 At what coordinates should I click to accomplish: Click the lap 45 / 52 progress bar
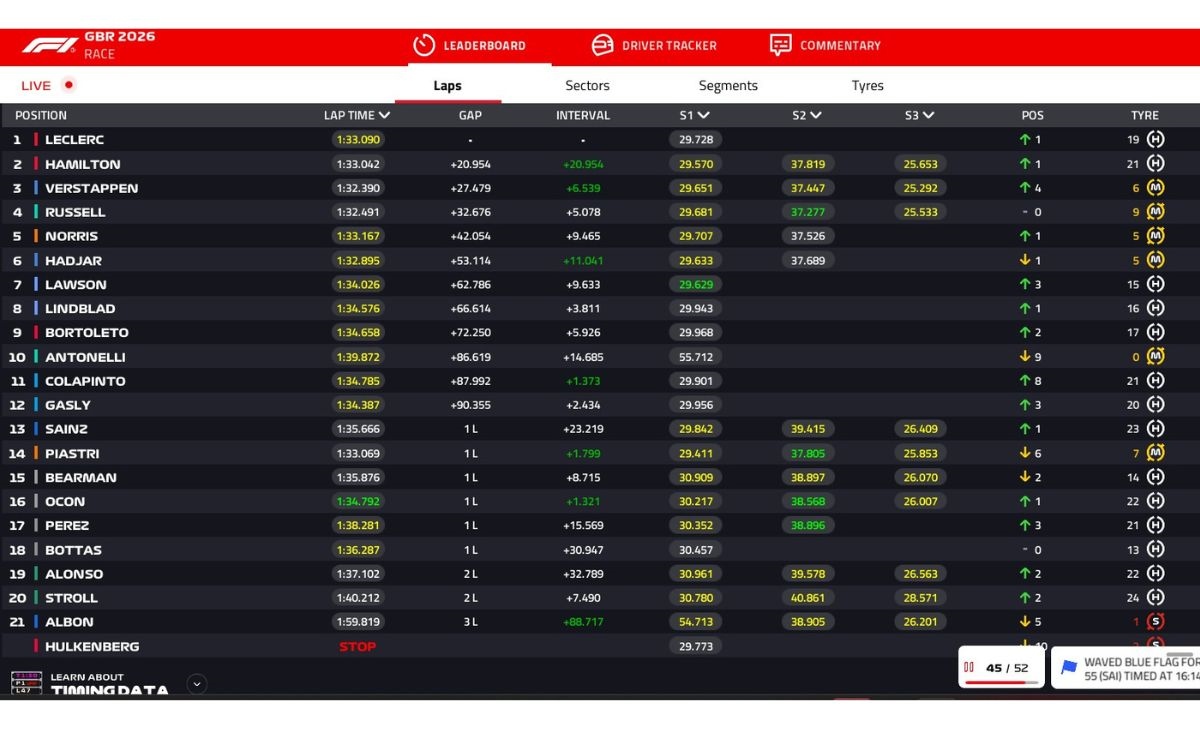(x=1001, y=682)
